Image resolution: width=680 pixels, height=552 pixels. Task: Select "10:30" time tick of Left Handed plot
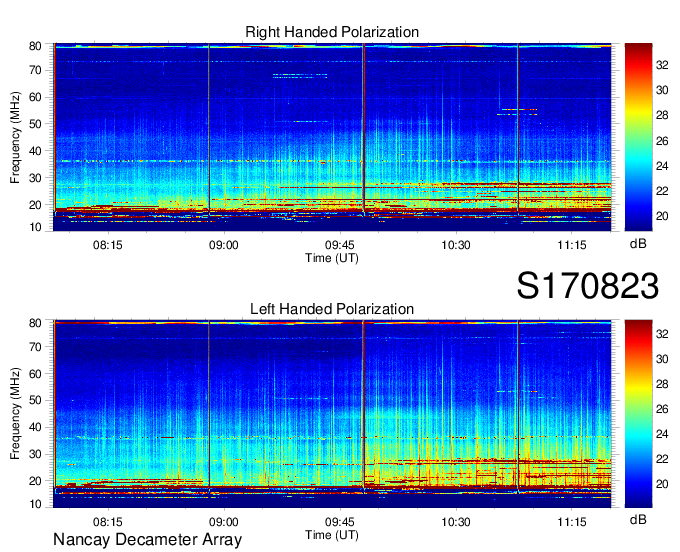tap(456, 522)
